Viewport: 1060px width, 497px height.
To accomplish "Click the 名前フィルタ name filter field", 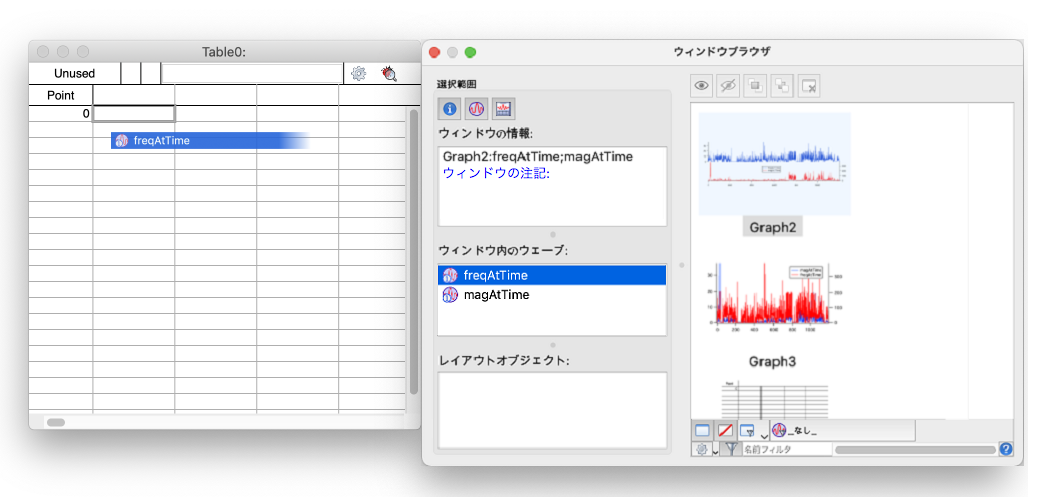I will (785, 450).
